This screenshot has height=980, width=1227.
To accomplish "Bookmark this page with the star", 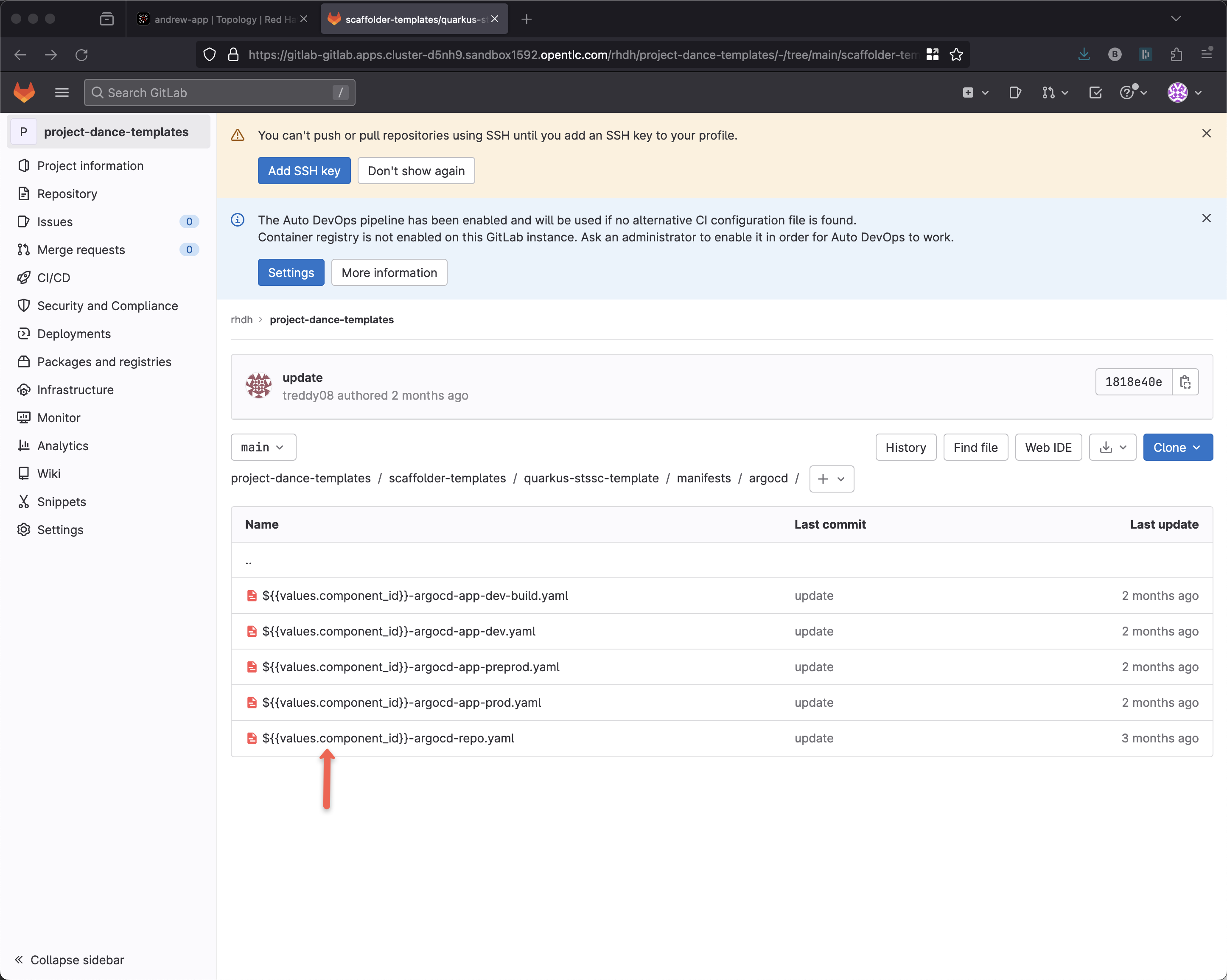I will [956, 55].
